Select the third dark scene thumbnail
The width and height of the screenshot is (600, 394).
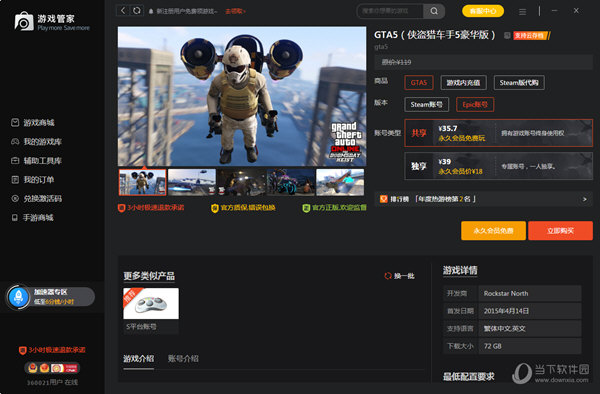point(241,182)
